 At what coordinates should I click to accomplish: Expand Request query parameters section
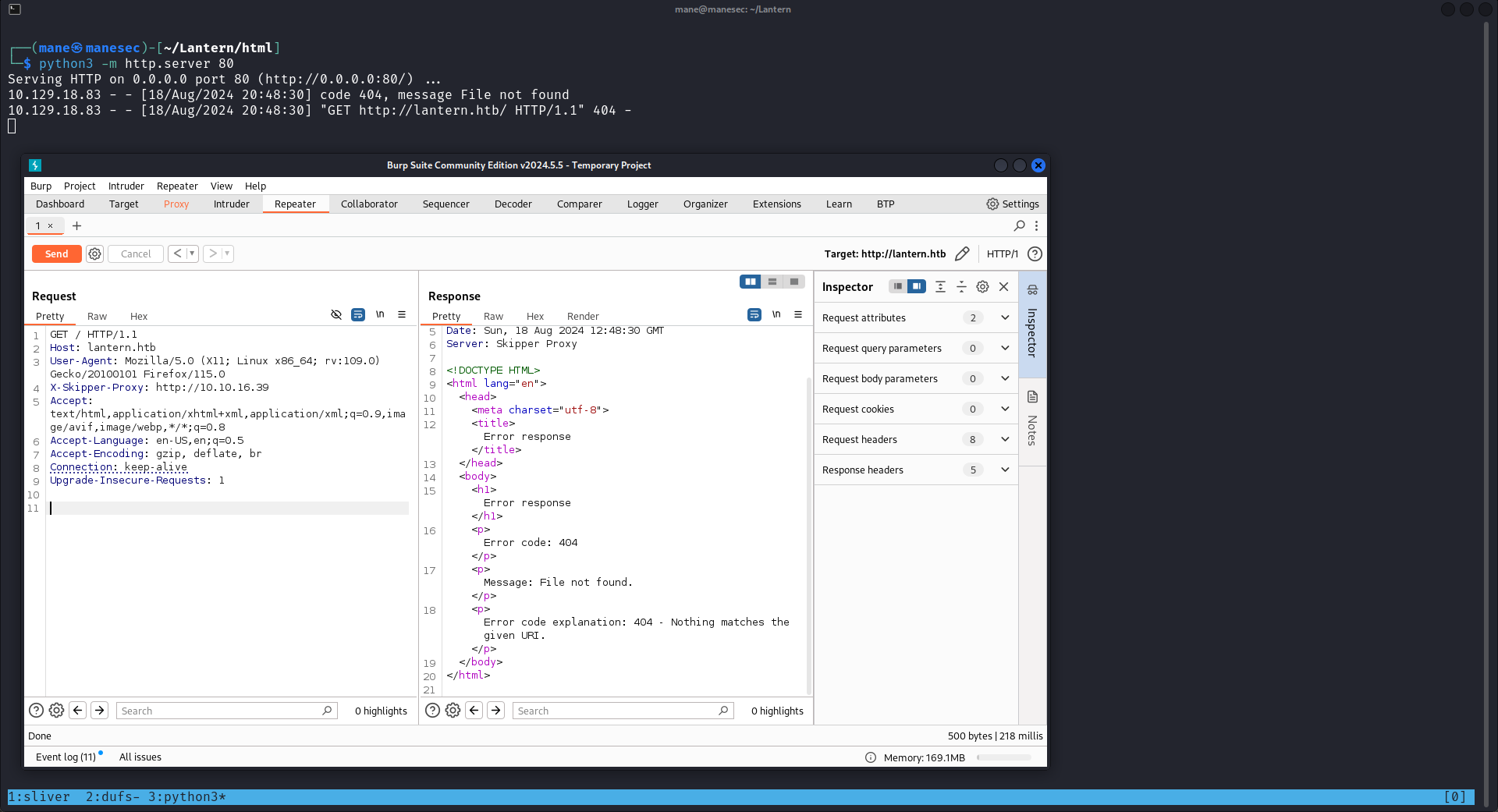pyautogui.click(x=916, y=349)
